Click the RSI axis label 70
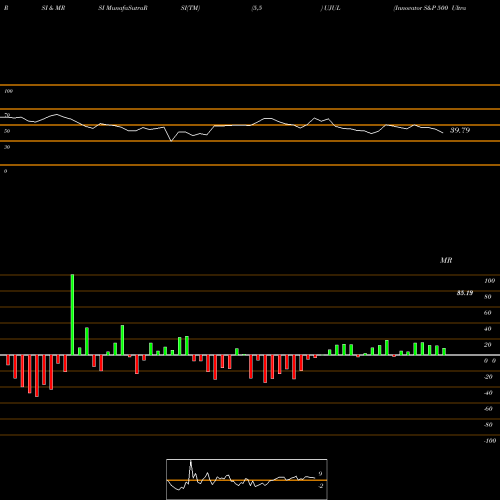The height and width of the screenshot is (500, 500). (7, 115)
